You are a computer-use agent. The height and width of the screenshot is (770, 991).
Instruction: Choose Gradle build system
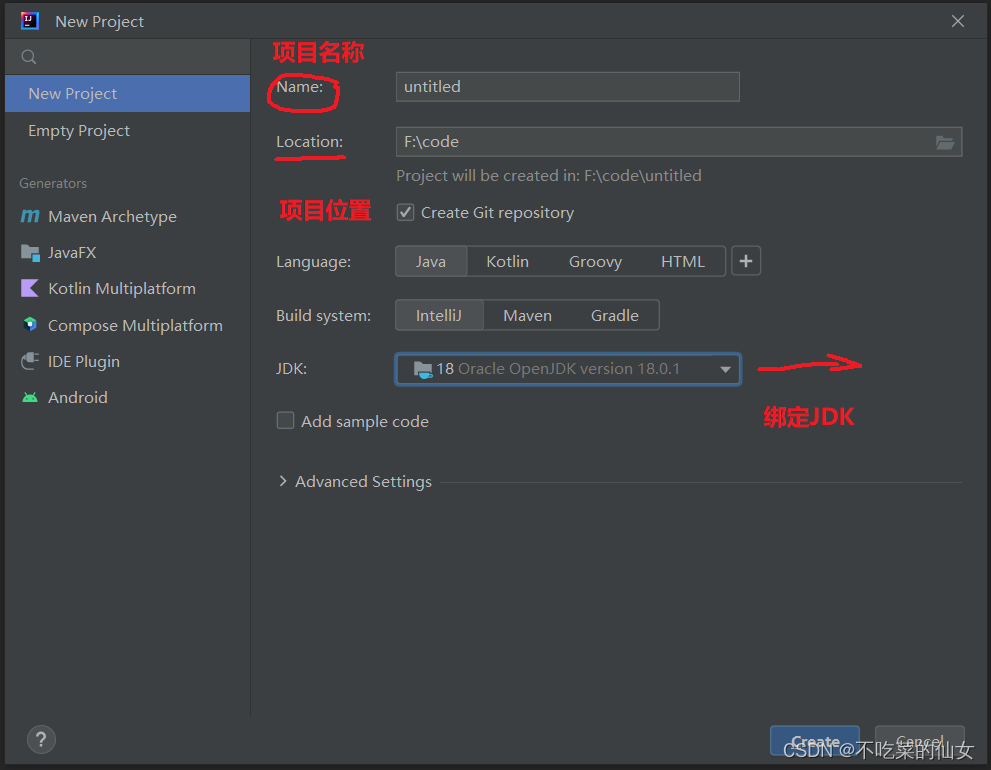(614, 315)
